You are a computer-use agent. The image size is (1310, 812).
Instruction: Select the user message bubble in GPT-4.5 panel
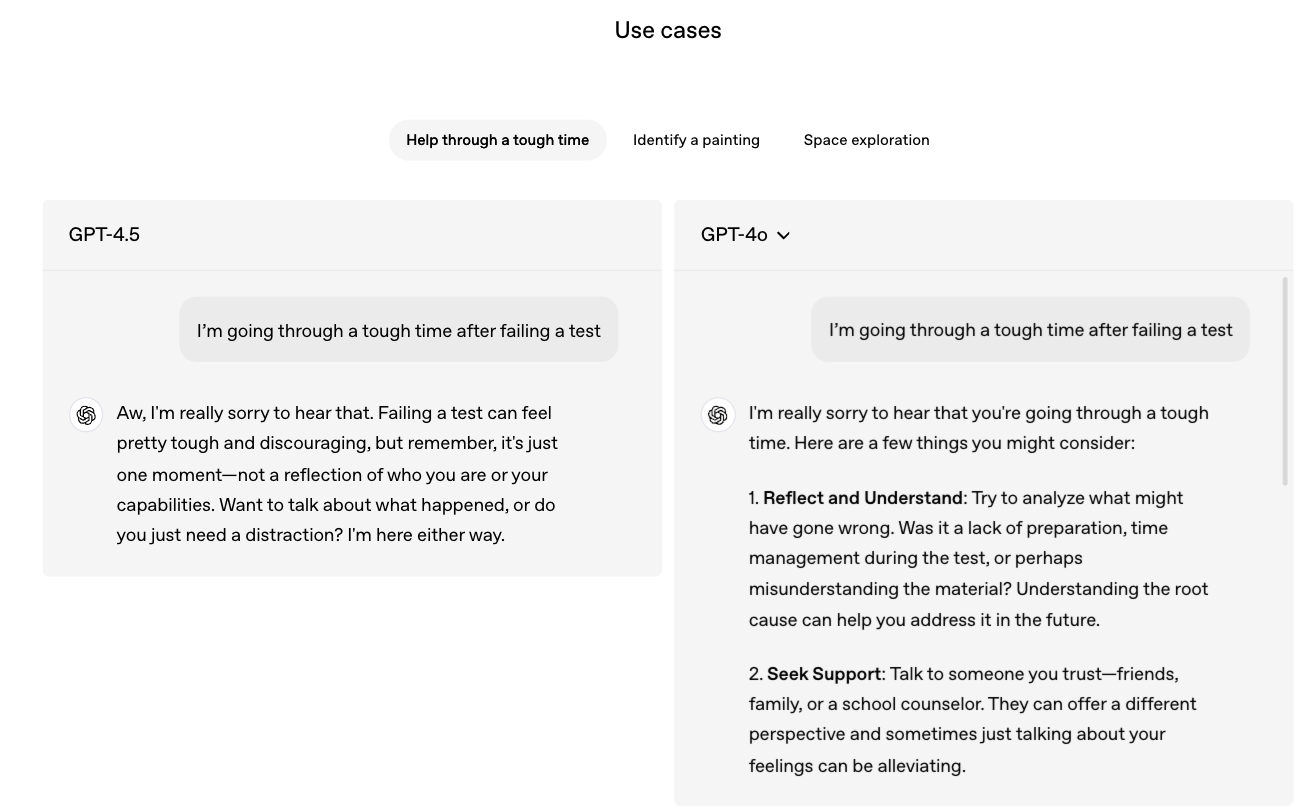pos(398,330)
